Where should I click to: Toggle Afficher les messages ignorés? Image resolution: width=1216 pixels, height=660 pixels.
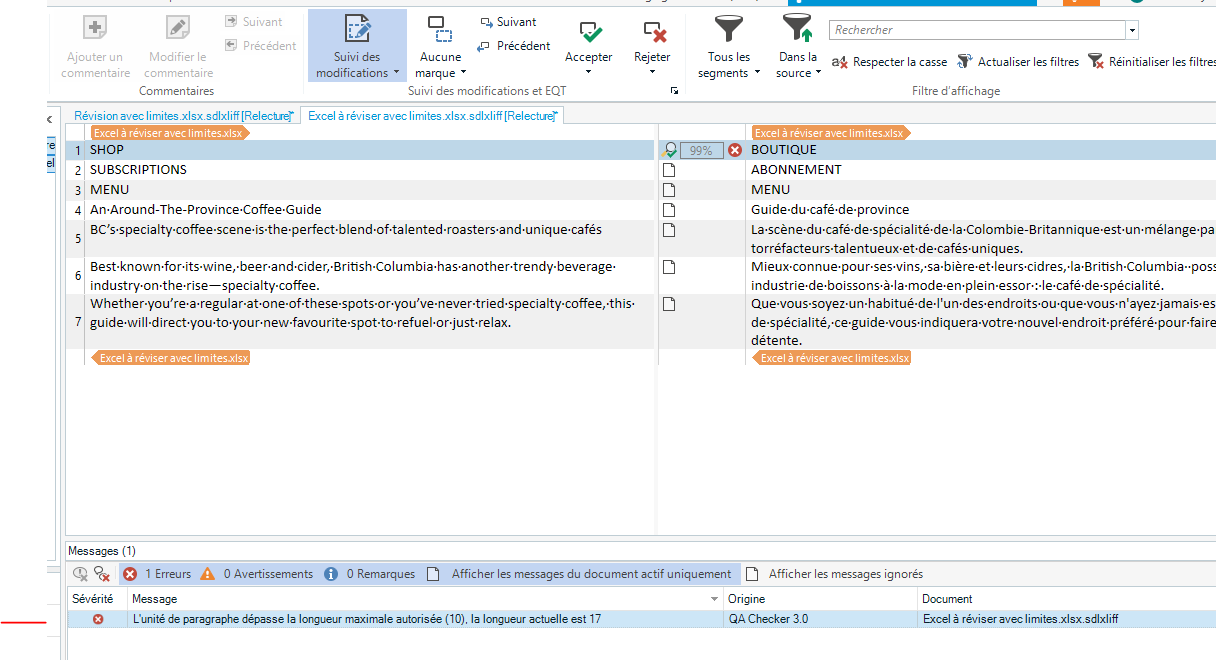(834, 574)
